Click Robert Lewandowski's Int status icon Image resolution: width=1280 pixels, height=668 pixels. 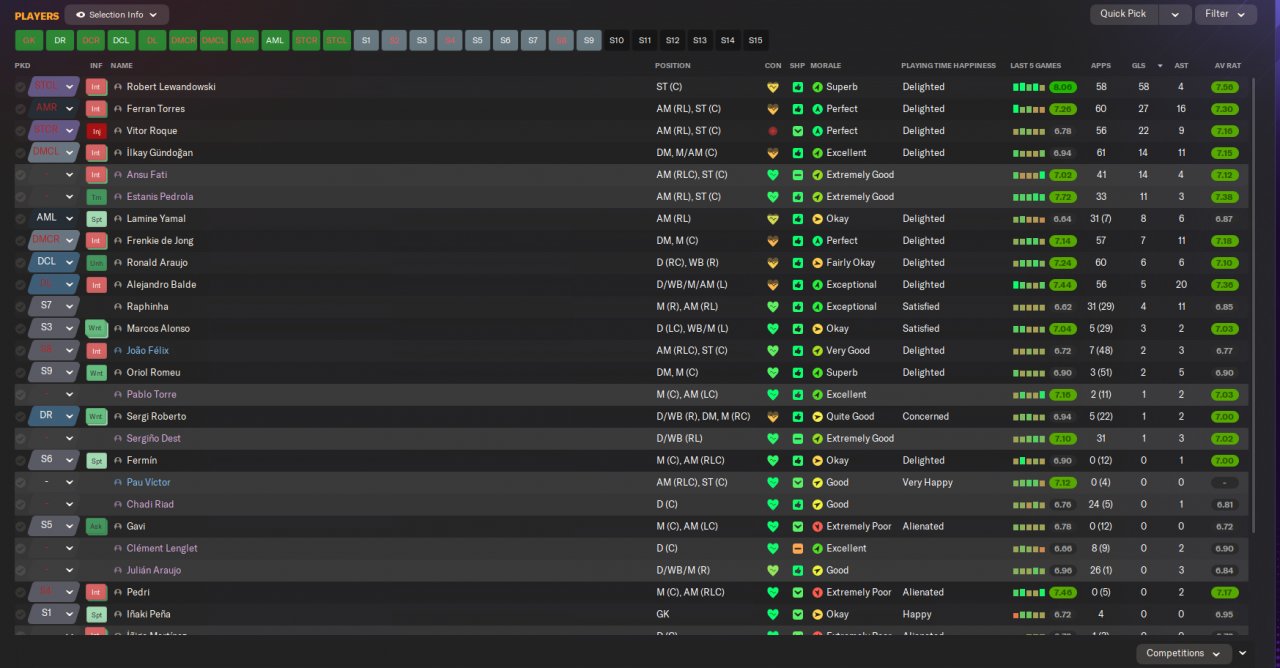coord(96,87)
